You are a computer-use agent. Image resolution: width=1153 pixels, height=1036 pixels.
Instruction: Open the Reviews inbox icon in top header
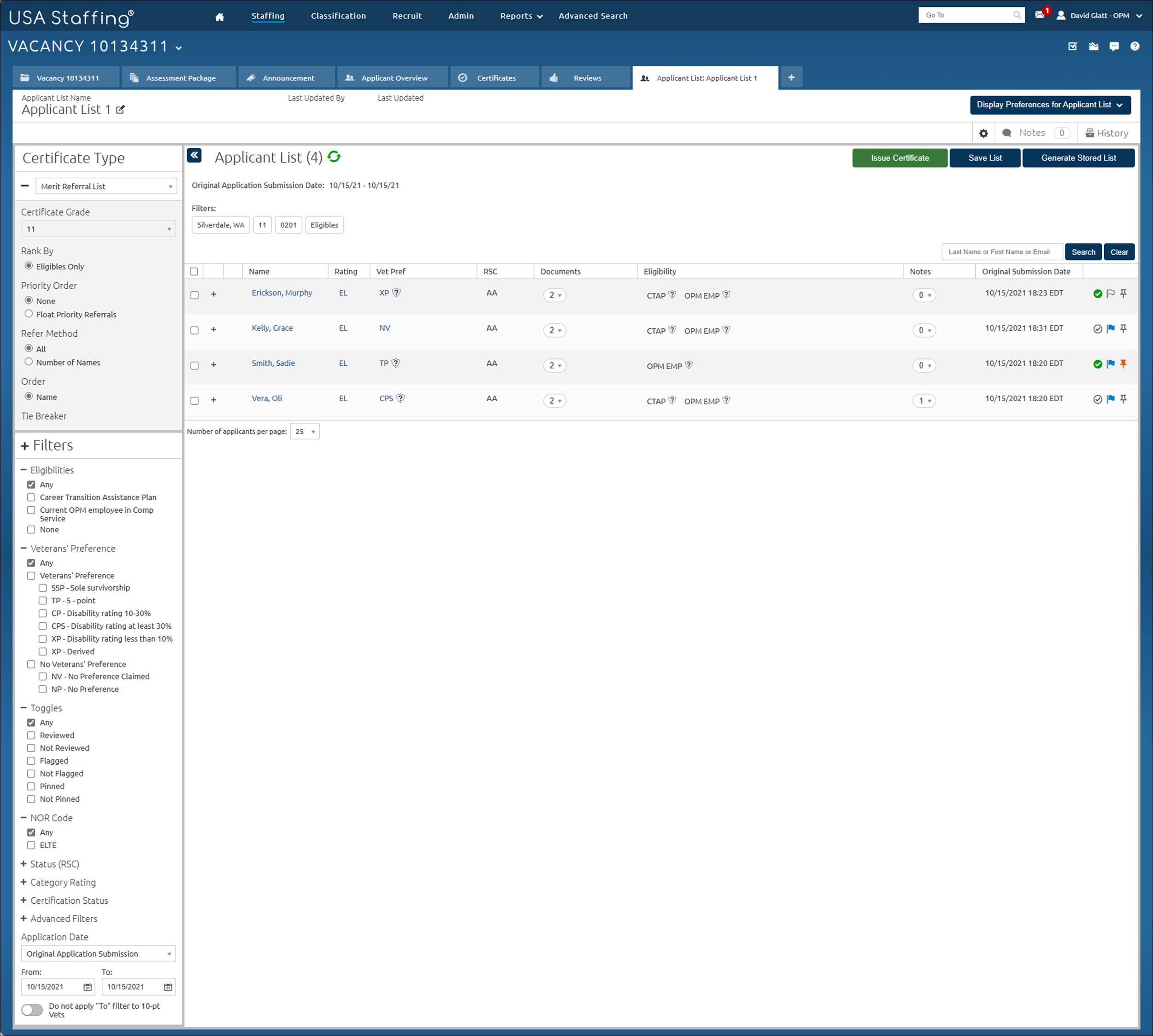[x=1093, y=46]
